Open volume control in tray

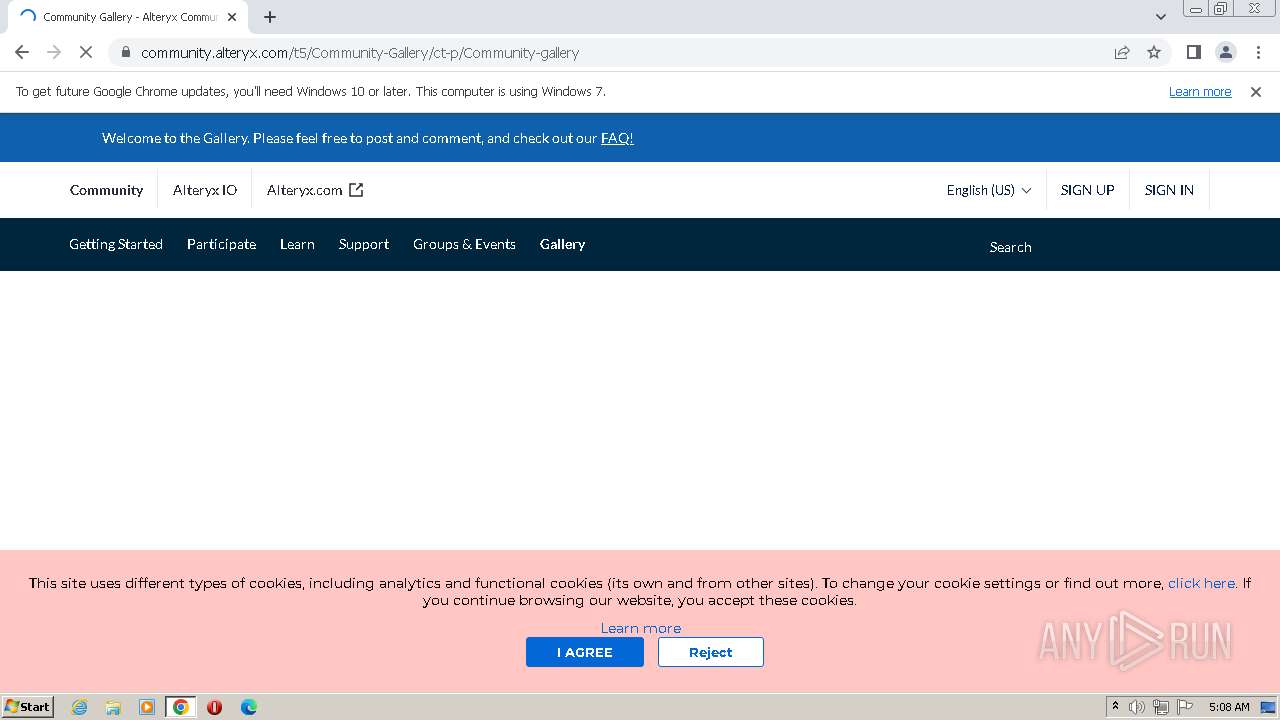[1137, 707]
